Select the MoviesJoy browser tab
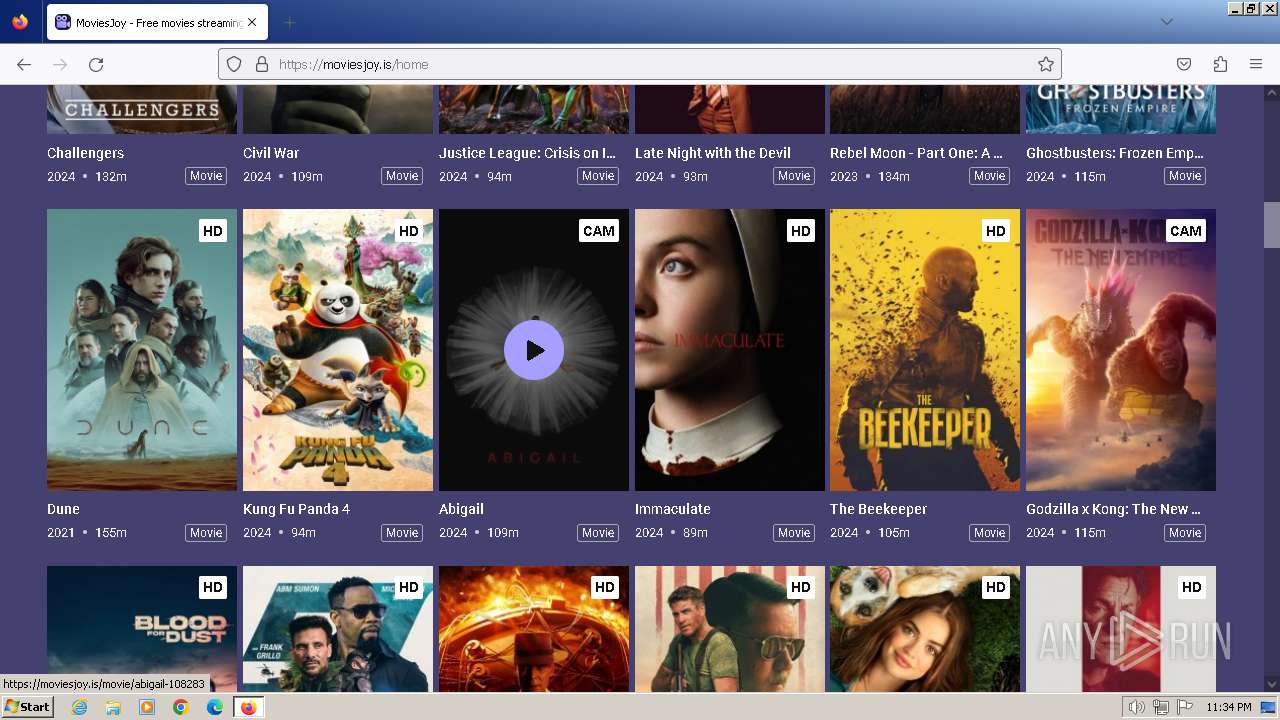This screenshot has width=1280, height=720. [156, 22]
